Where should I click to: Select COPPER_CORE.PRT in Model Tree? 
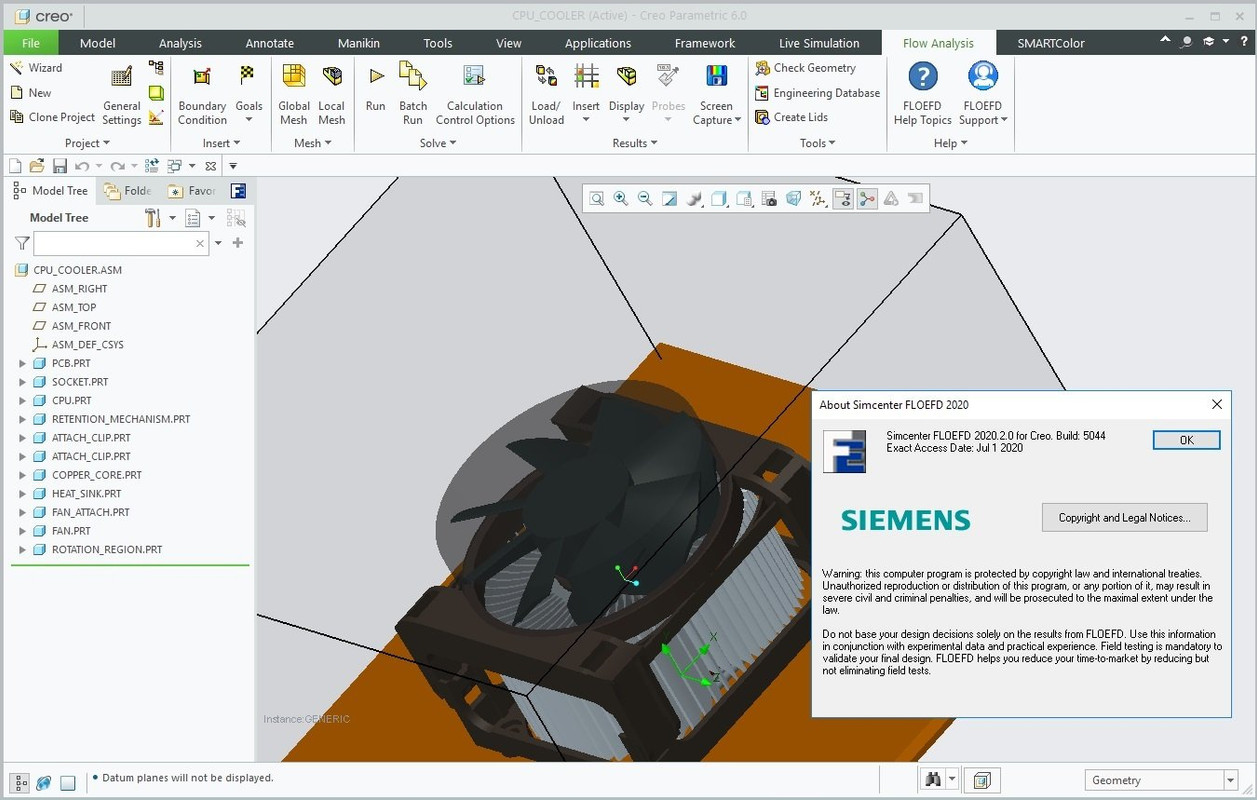[97, 475]
